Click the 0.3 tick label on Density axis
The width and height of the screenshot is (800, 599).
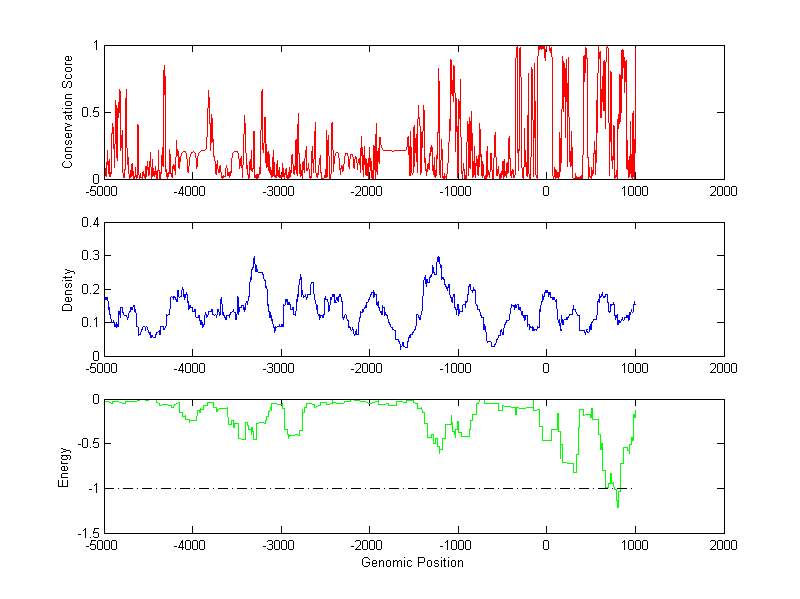[x=89, y=256]
